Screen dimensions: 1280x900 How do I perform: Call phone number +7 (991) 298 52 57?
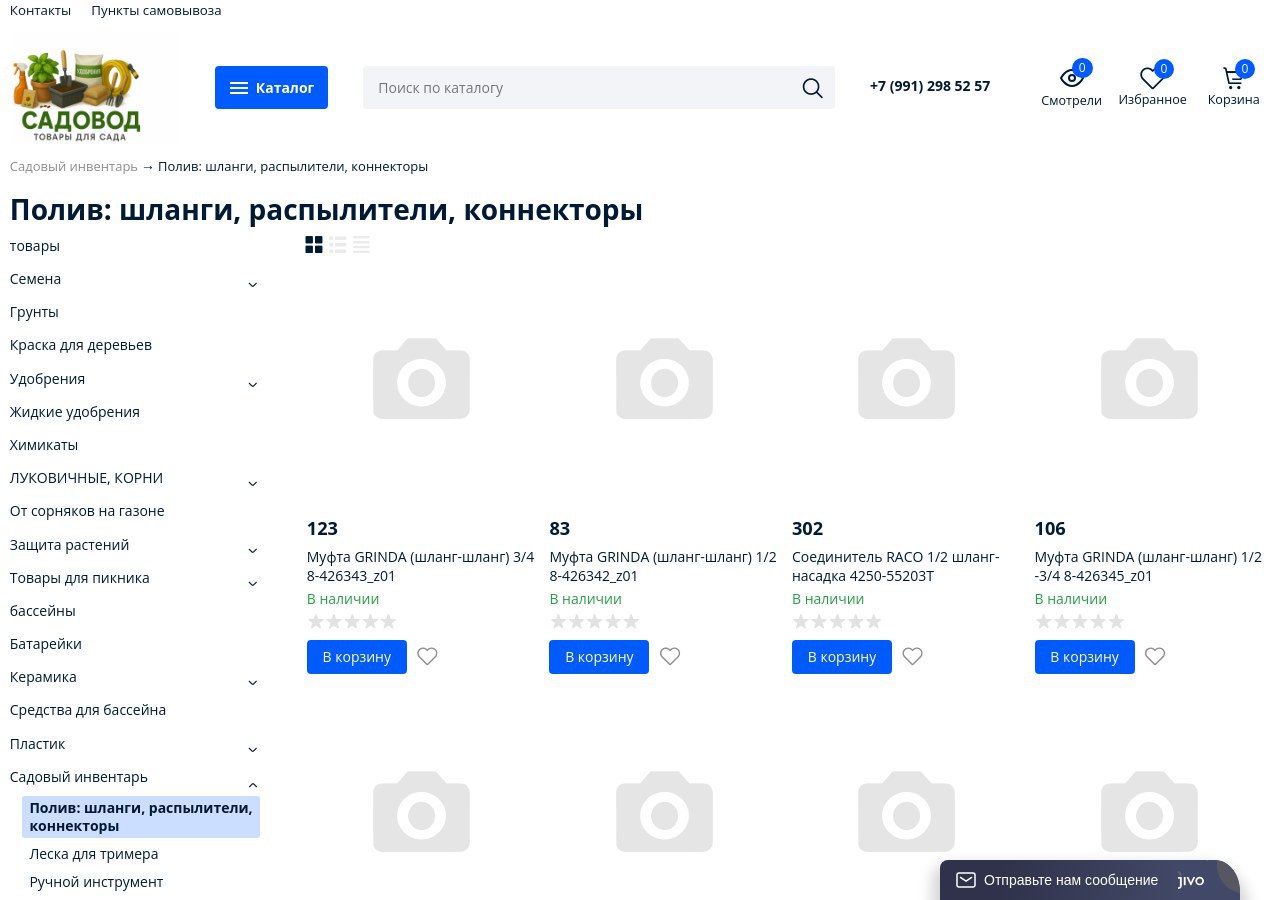coord(930,86)
